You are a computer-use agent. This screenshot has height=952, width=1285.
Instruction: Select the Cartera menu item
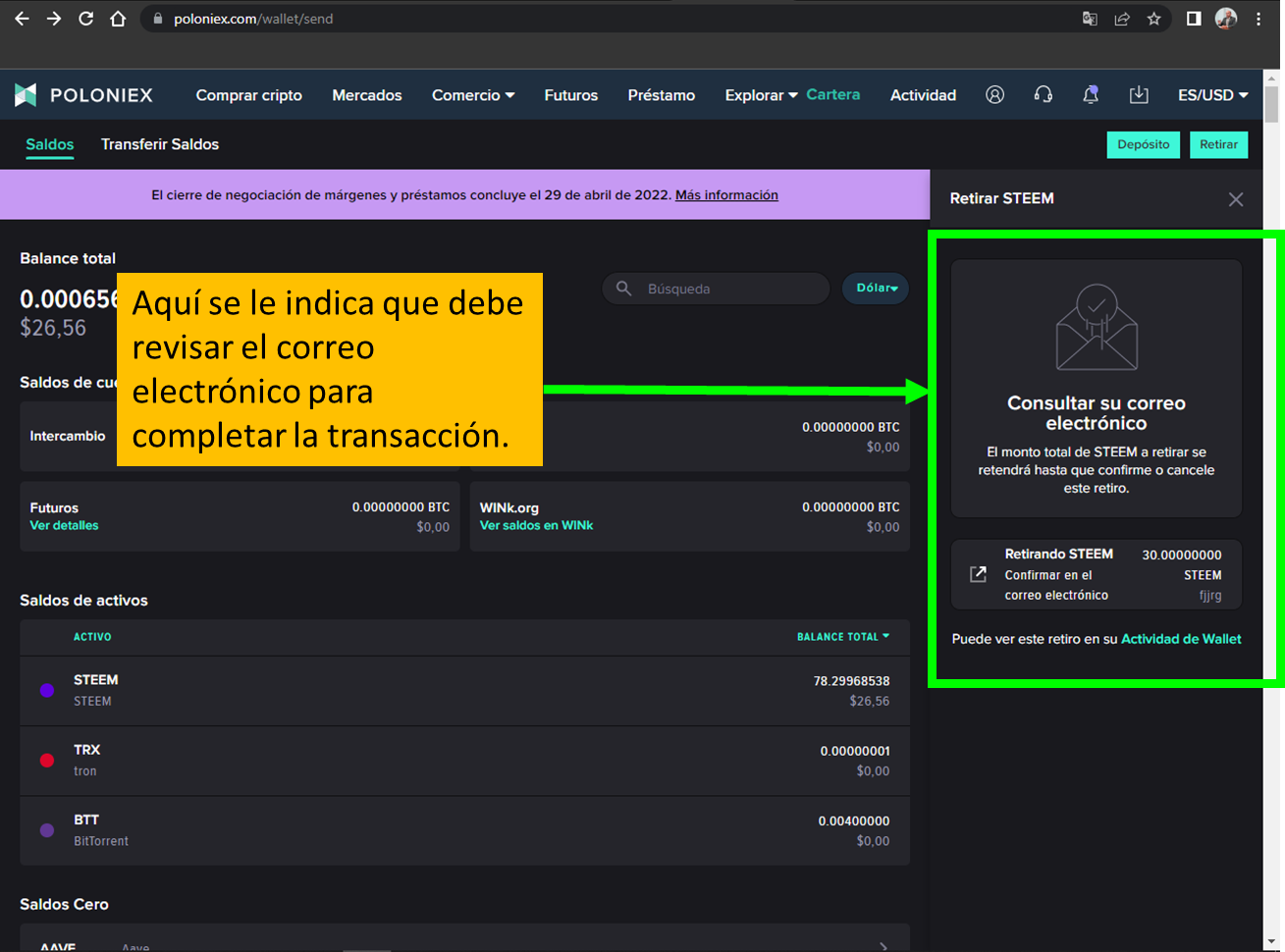click(833, 94)
